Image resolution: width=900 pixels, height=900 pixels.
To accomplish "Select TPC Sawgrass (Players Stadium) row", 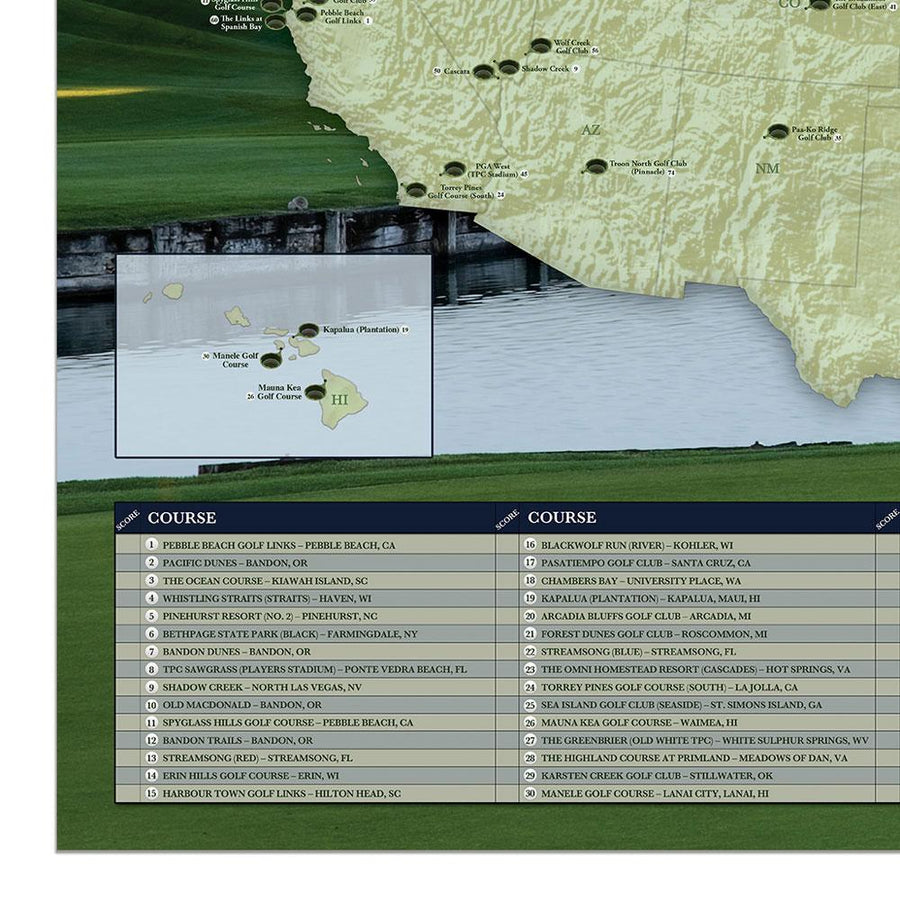I will pyautogui.click(x=305, y=669).
